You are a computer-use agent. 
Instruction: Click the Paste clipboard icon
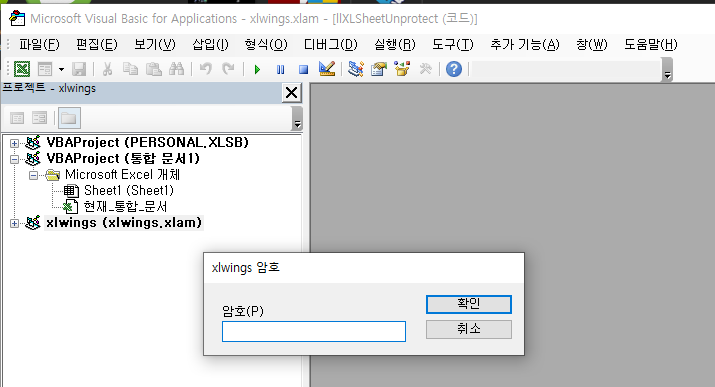(154, 69)
